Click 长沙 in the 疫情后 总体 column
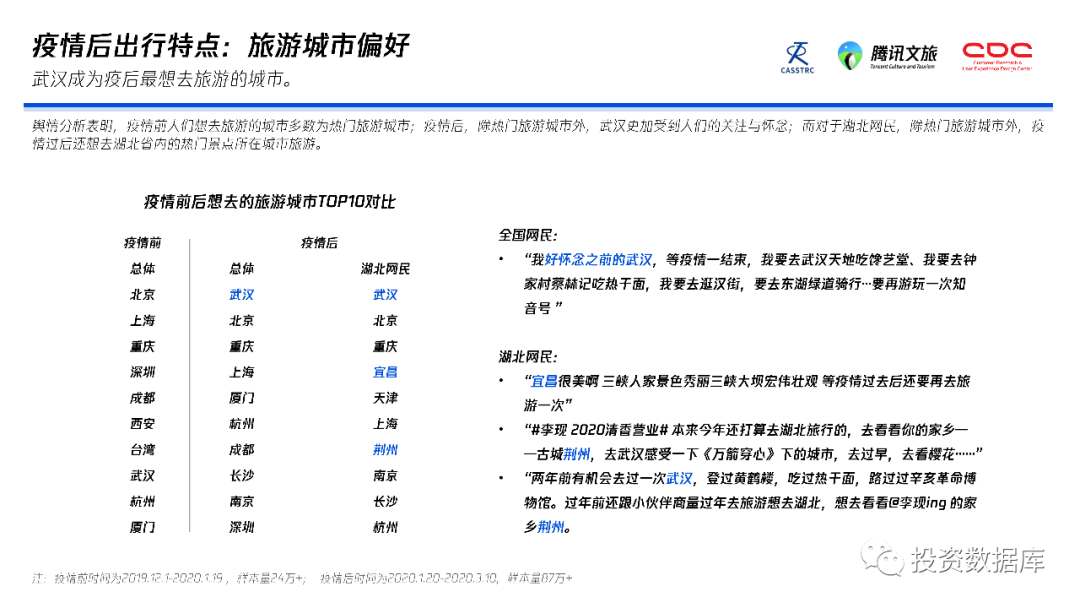 [242, 476]
